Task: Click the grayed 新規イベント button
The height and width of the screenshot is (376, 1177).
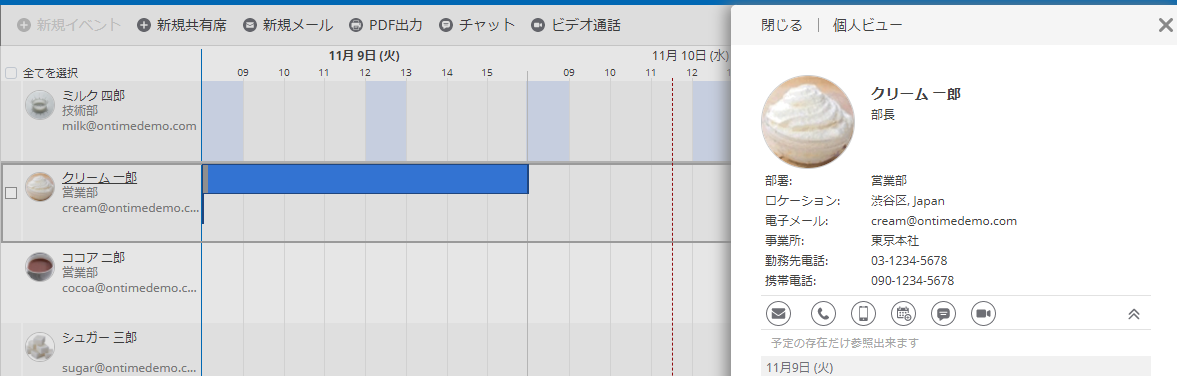Action: tap(68, 25)
